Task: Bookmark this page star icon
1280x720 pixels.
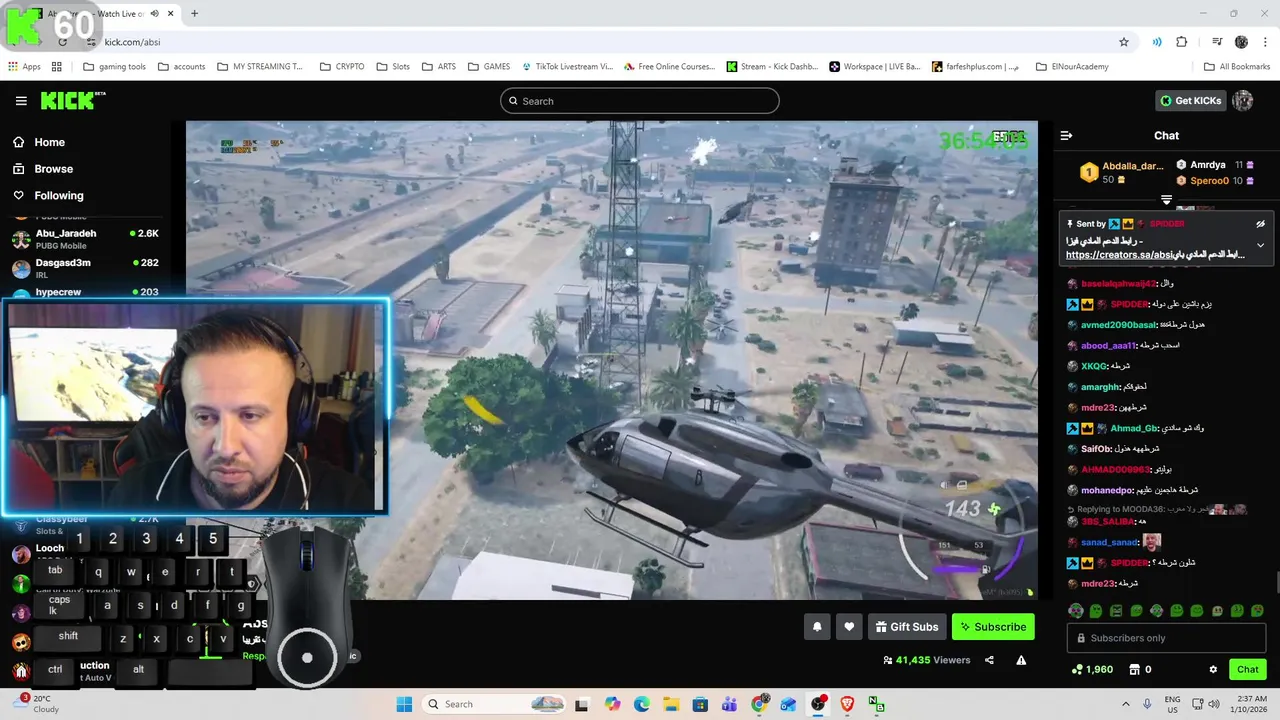Action: (1124, 42)
